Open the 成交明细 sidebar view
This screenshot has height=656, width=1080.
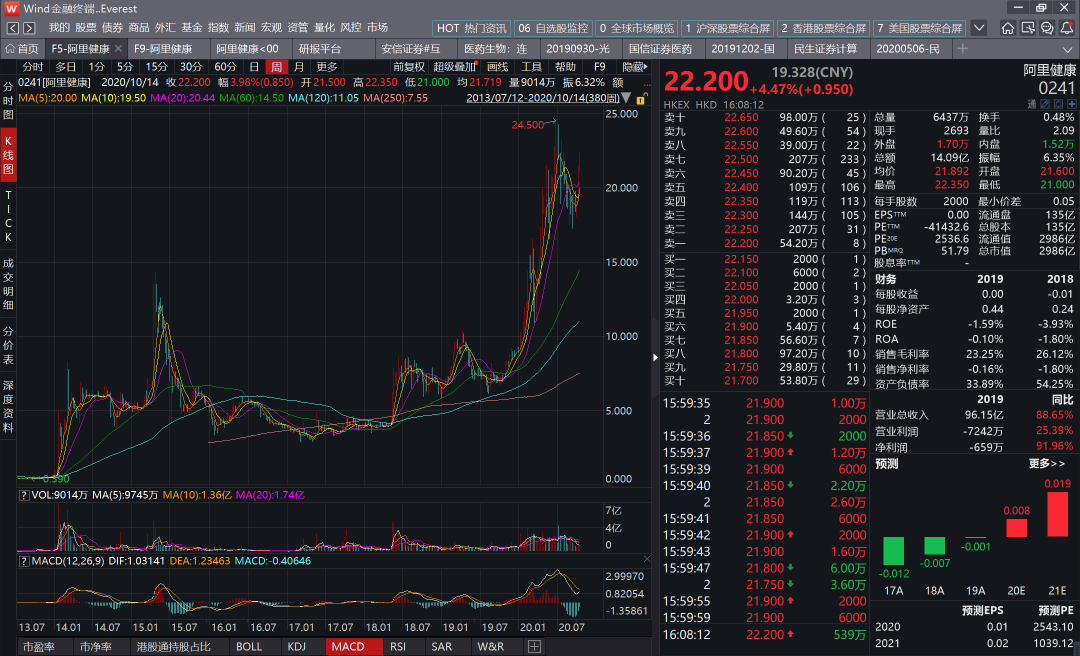point(8,283)
